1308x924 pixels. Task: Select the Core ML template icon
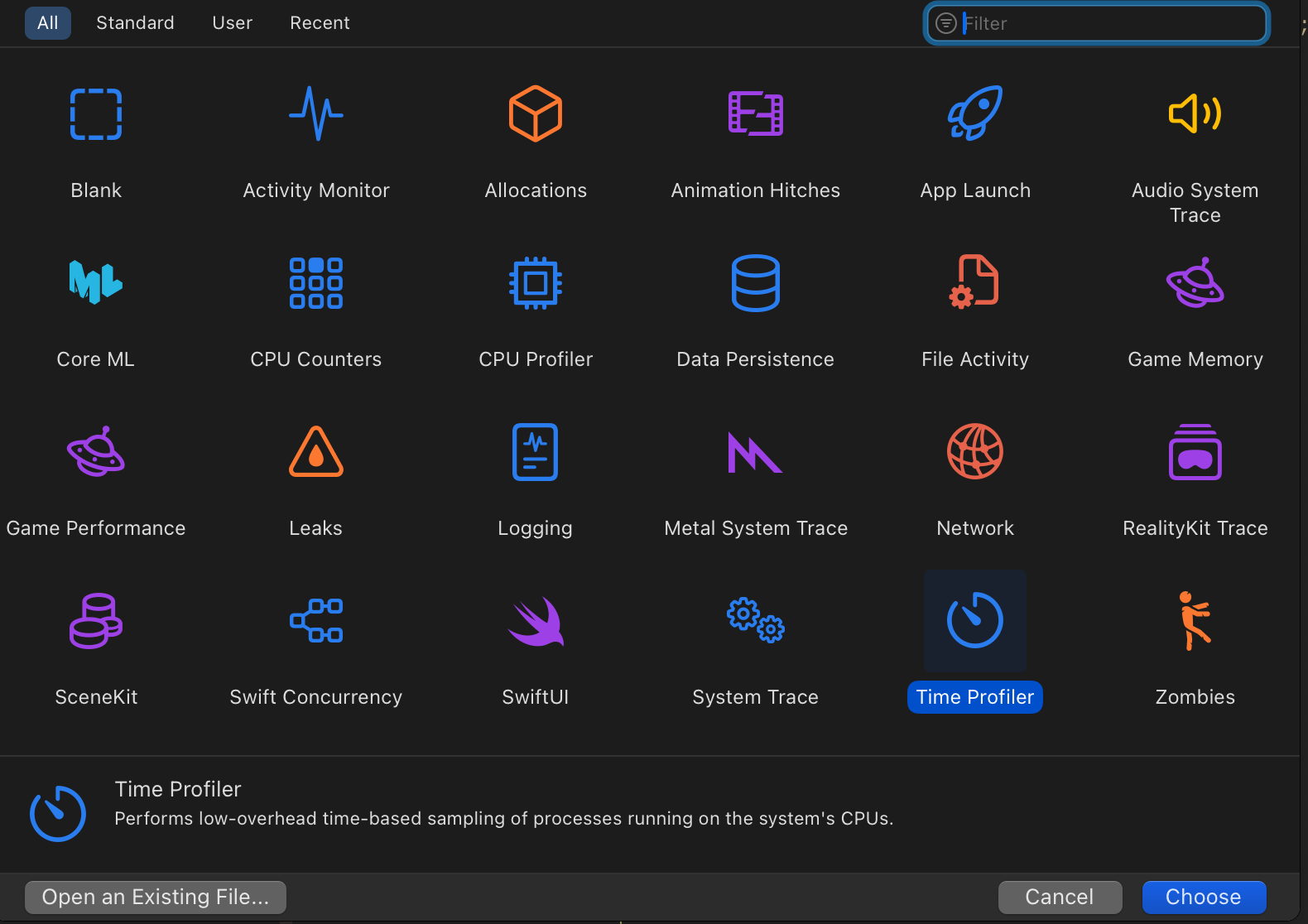pyautogui.click(x=96, y=282)
